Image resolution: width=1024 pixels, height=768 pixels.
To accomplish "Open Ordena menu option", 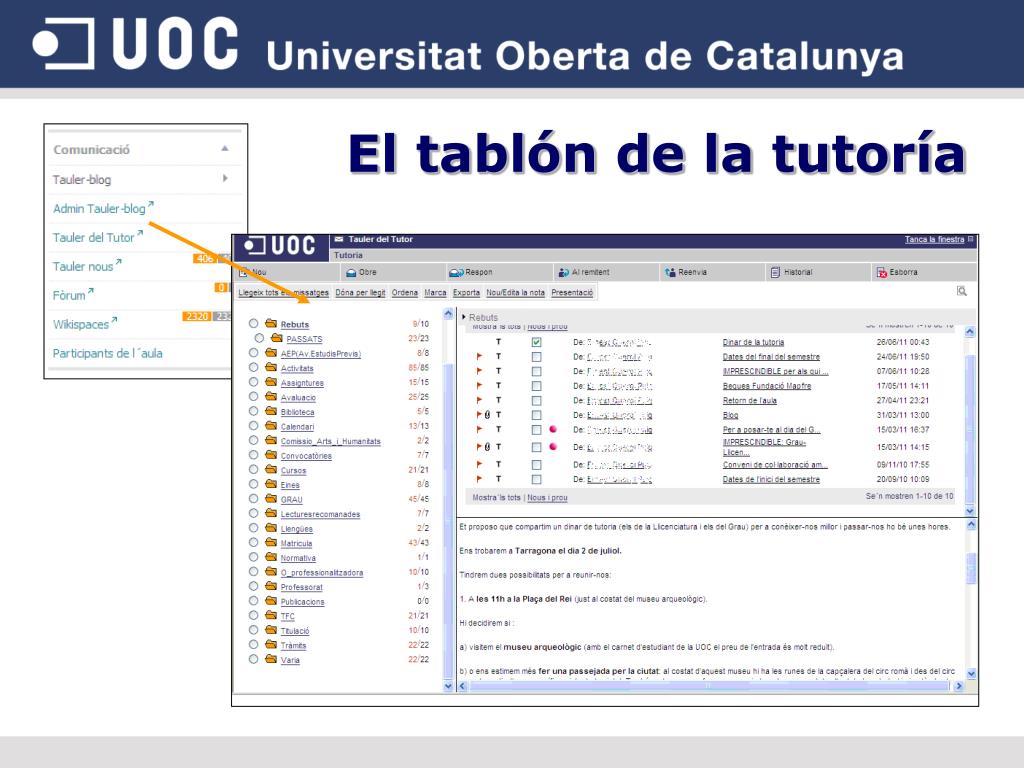I will tap(405, 293).
